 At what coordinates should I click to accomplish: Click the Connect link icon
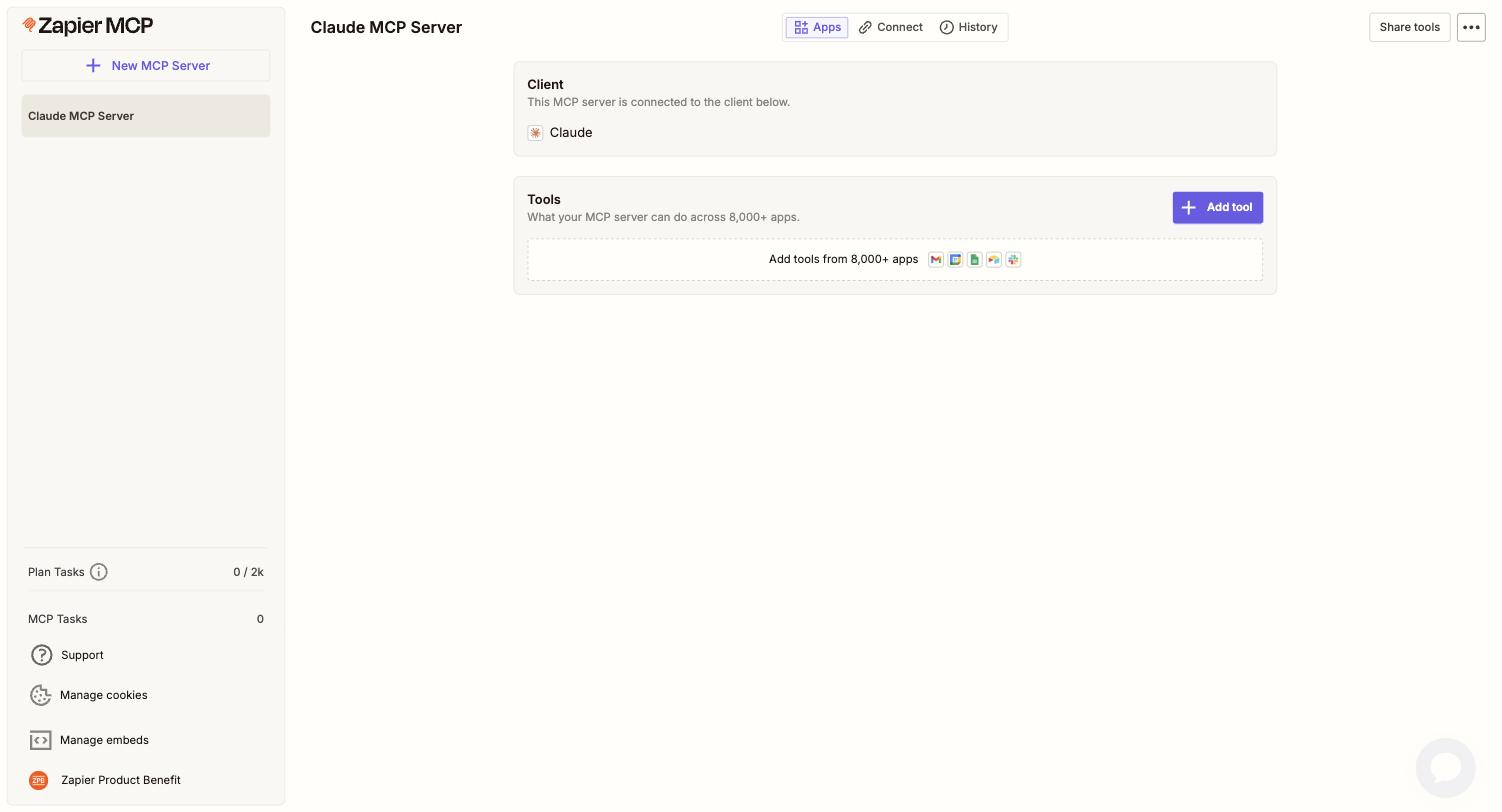(865, 27)
